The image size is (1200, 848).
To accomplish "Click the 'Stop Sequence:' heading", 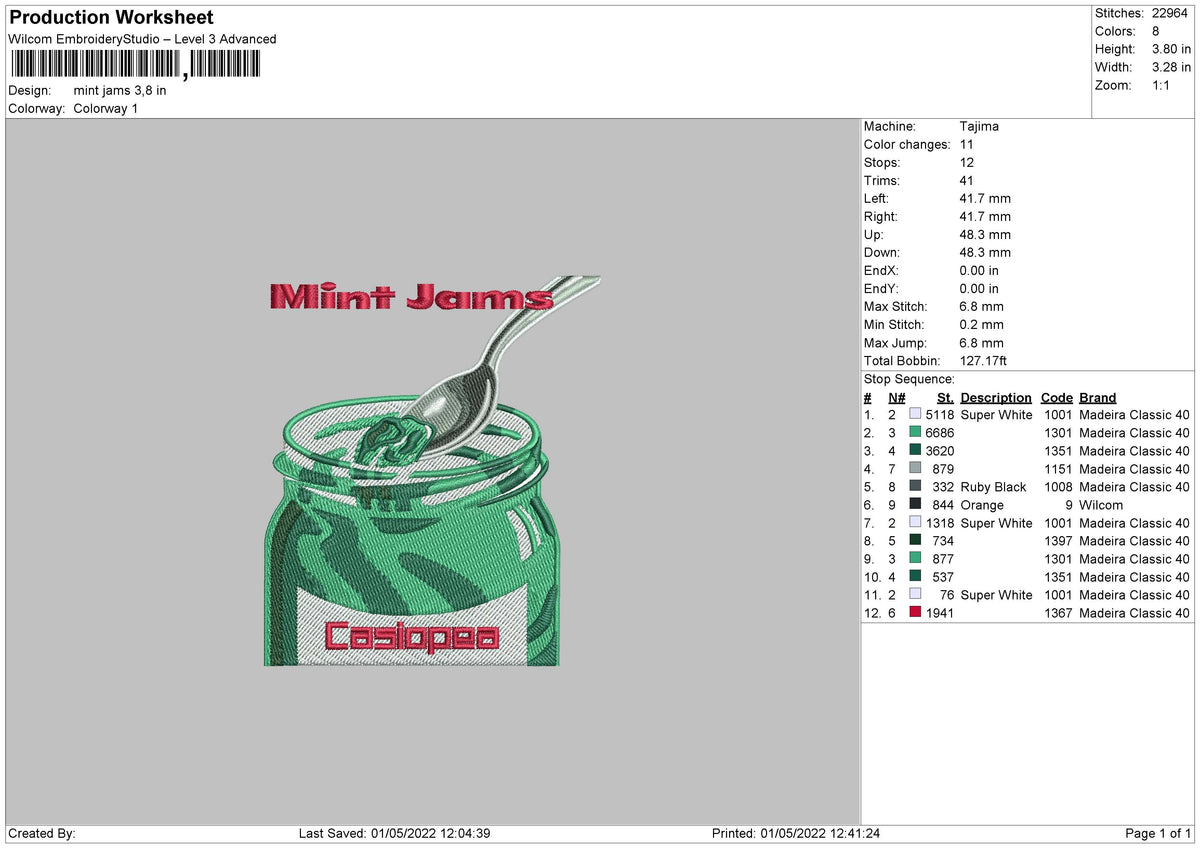I will [x=909, y=379].
